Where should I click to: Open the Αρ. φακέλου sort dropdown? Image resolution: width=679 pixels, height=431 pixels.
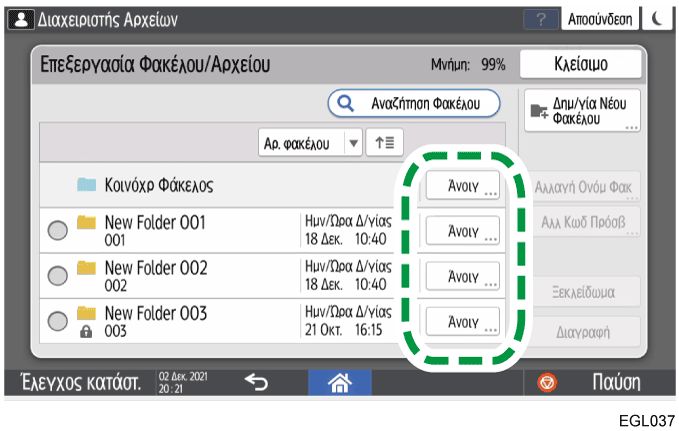(x=301, y=143)
